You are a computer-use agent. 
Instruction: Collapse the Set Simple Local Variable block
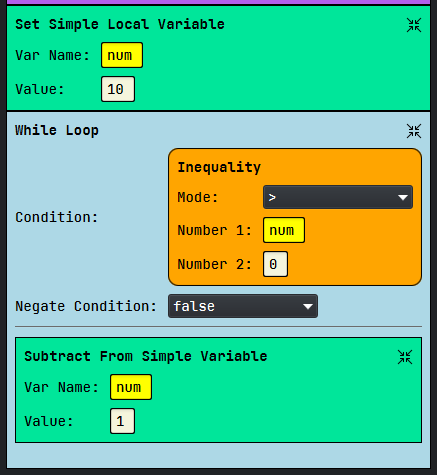(x=414, y=25)
